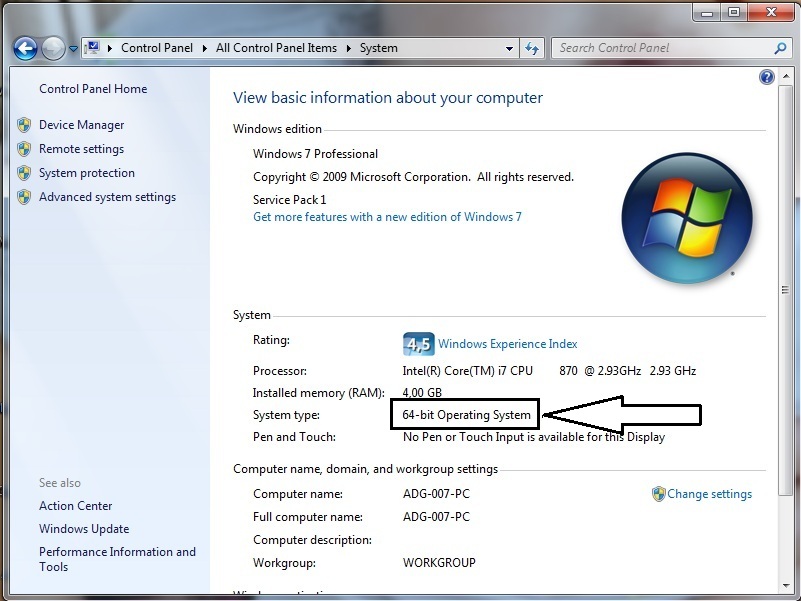
Task: Click the 64-bit Operating System value
Action: point(466,415)
